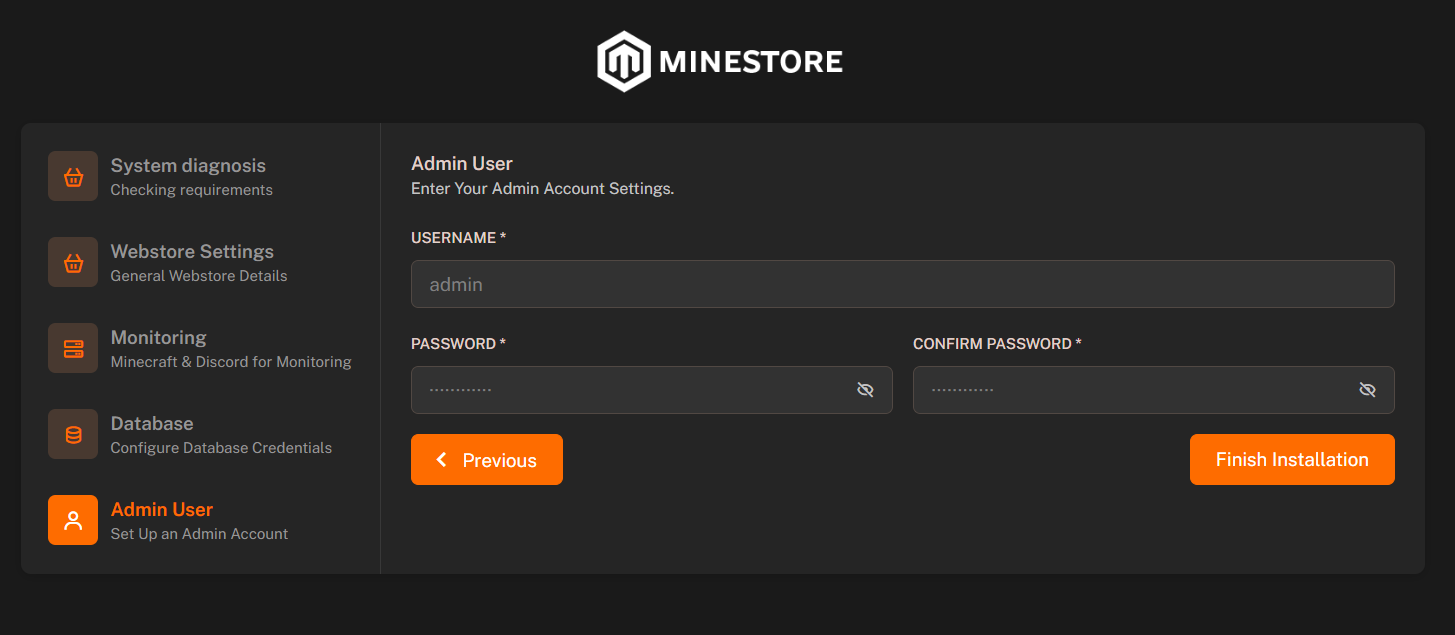Click the Username input showing admin placeholder
The width and height of the screenshot is (1455, 635).
(902, 284)
